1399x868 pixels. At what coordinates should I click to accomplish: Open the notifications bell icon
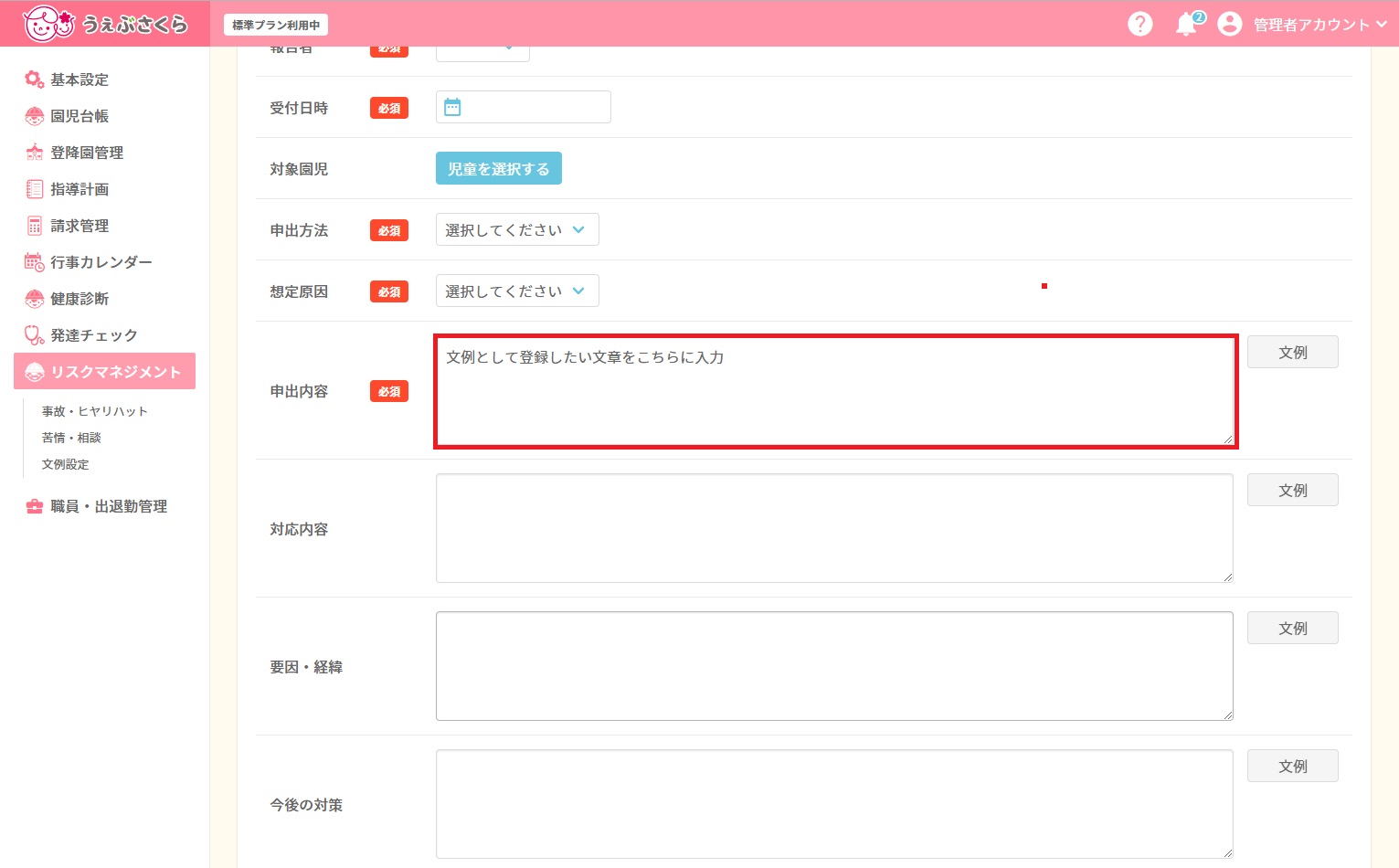point(1186,24)
